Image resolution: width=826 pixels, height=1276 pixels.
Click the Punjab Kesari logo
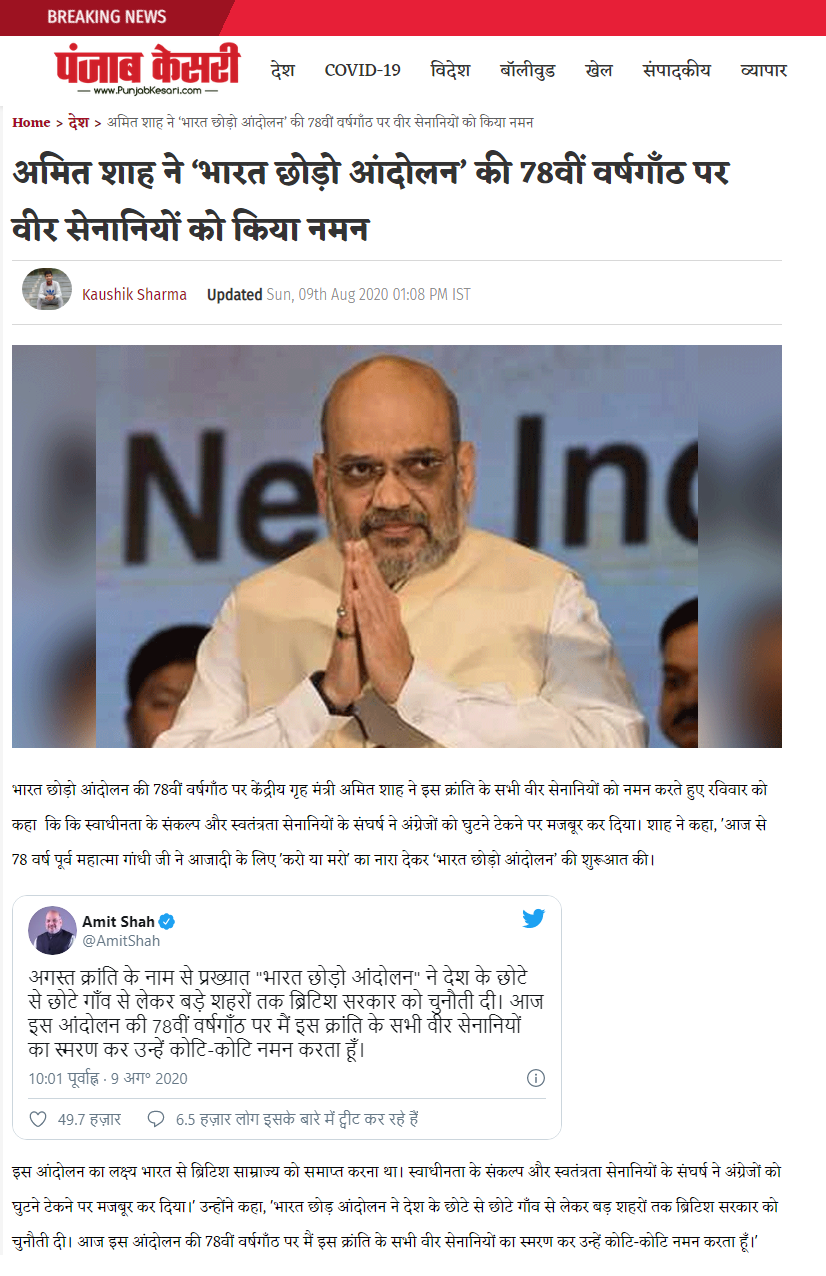pos(147,70)
